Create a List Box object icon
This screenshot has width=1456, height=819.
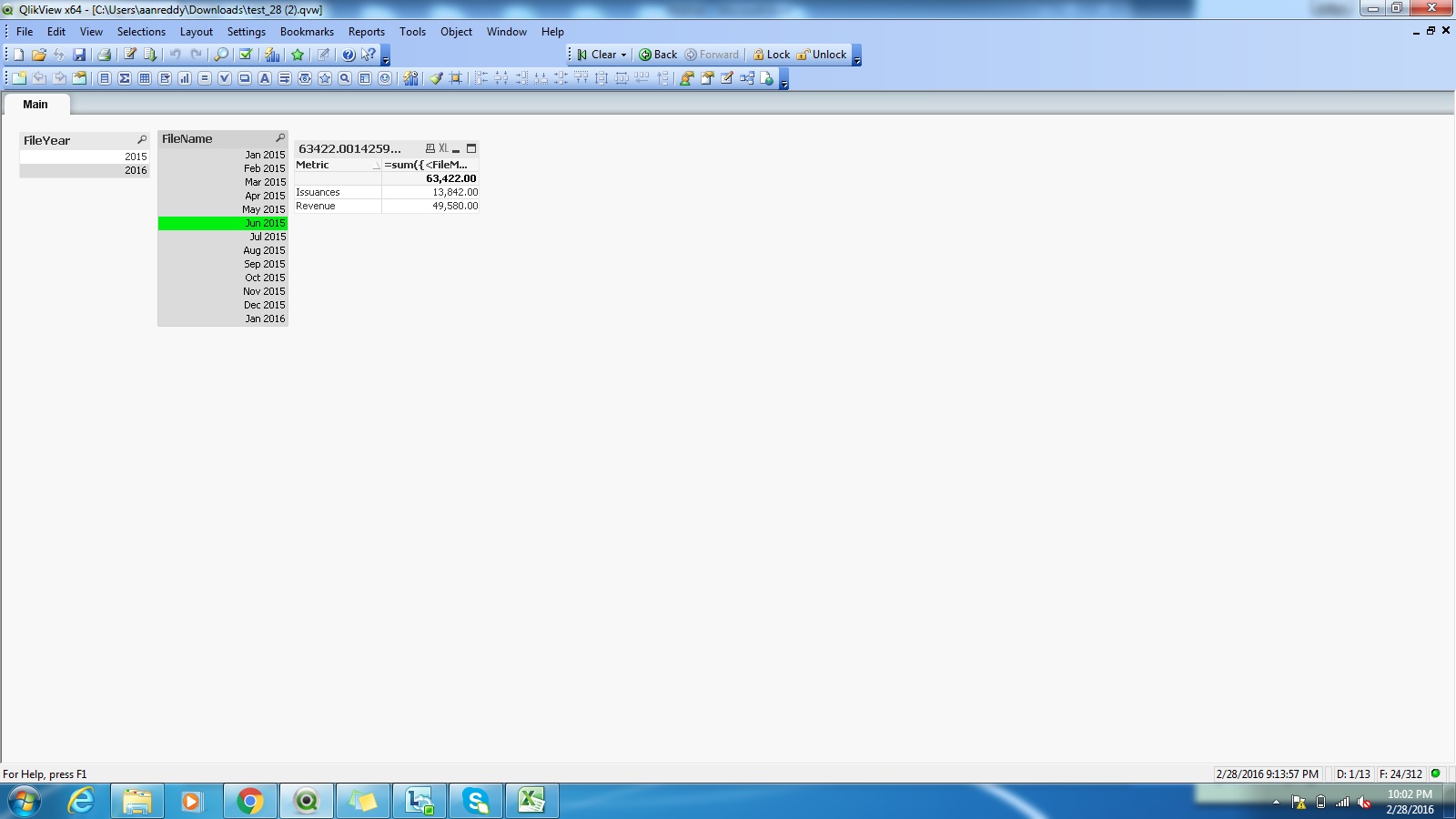105,78
